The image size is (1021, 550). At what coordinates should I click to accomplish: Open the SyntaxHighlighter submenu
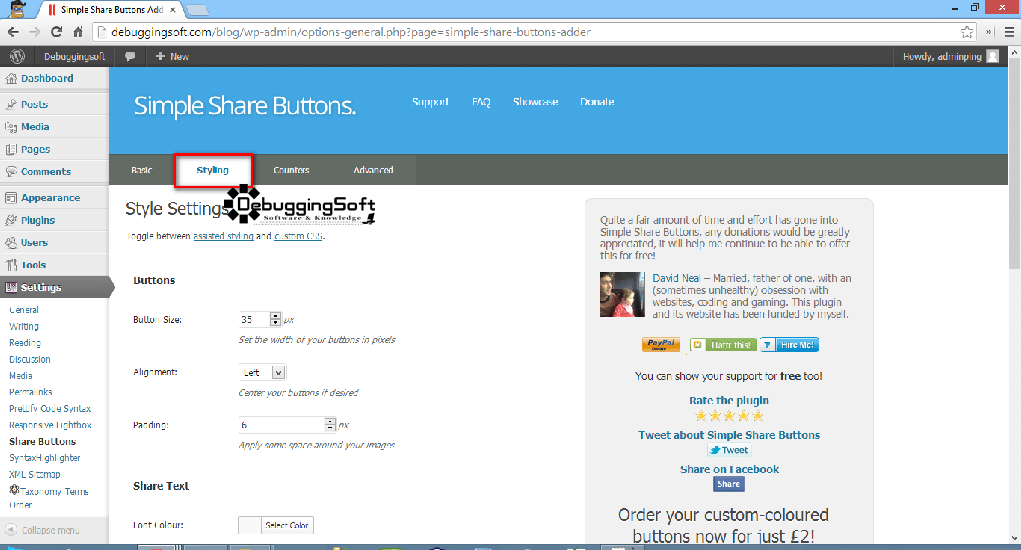click(45, 458)
